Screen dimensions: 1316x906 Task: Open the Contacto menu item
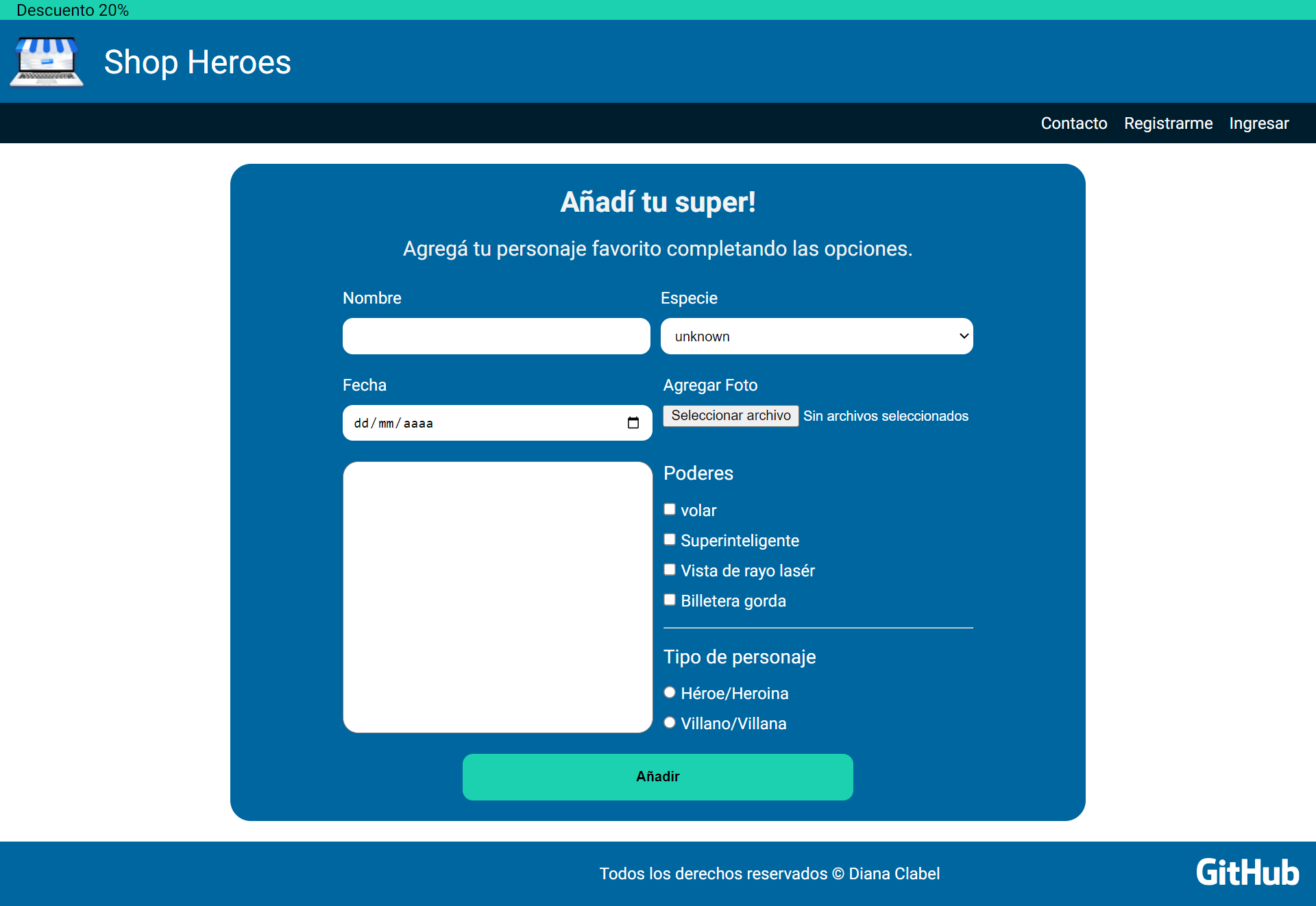[1073, 123]
